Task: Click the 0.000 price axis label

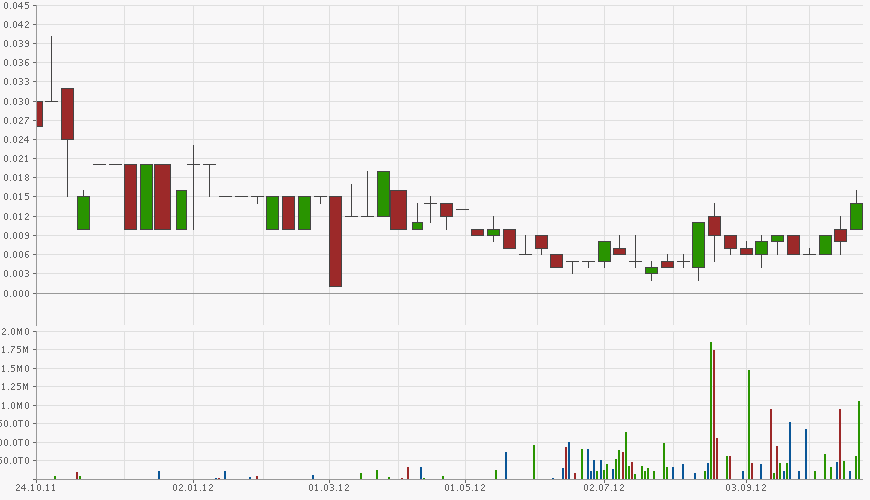Action: [x=16, y=293]
